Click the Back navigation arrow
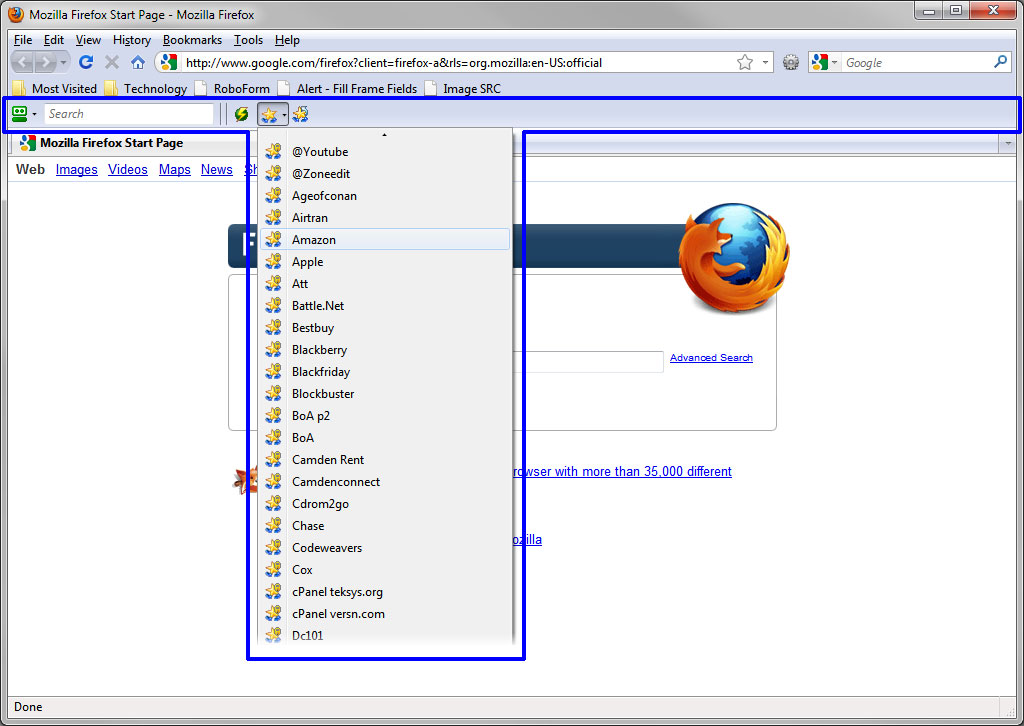 coord(23,63)
